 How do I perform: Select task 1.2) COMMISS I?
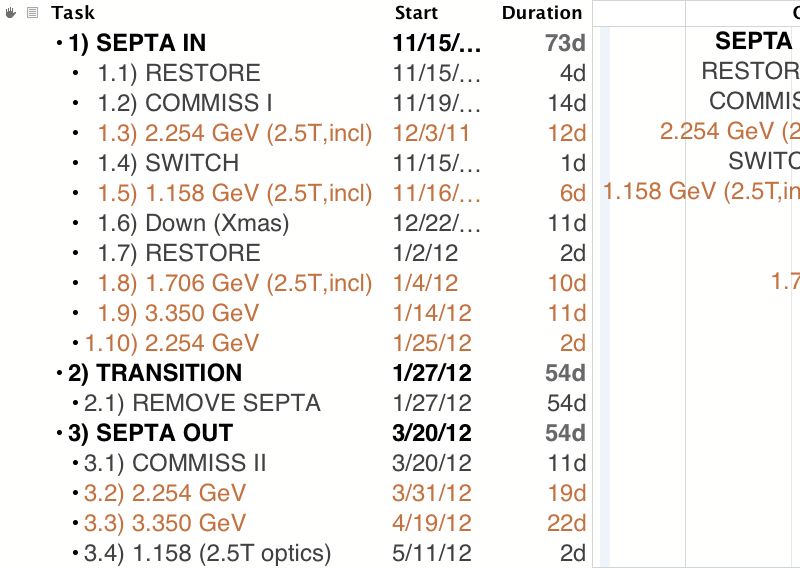click(x=185, y=103)
